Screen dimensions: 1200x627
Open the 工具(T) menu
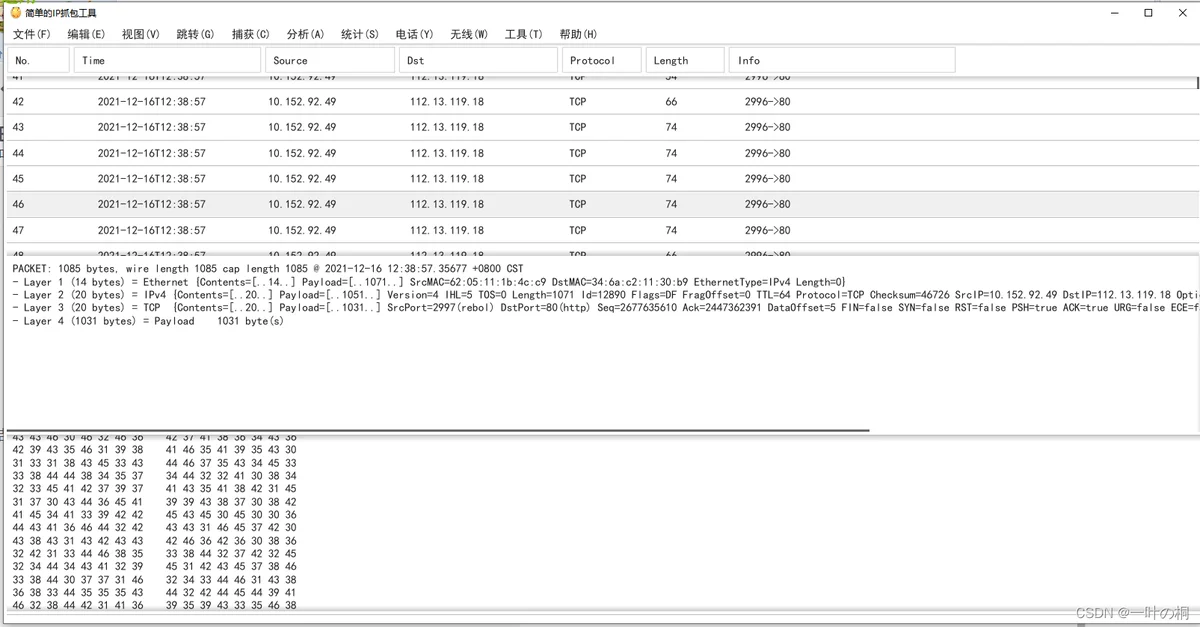click(x=523, y=34)
